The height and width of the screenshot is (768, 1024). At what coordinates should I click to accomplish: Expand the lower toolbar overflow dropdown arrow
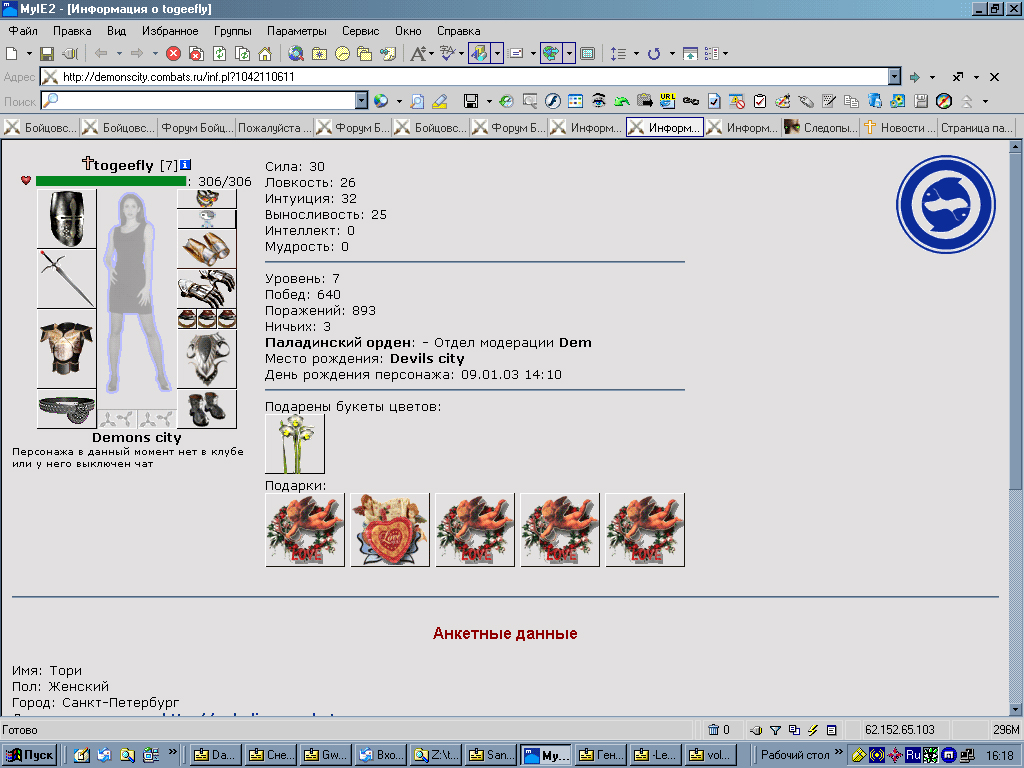(x=985, y=101)
